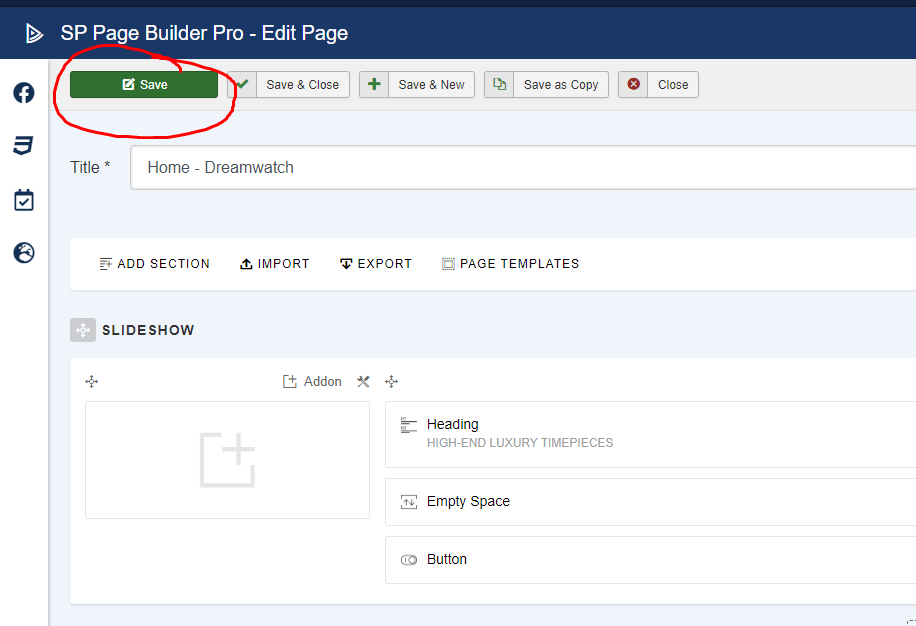Open PAGE TEMPLATES

click(511, 264)
